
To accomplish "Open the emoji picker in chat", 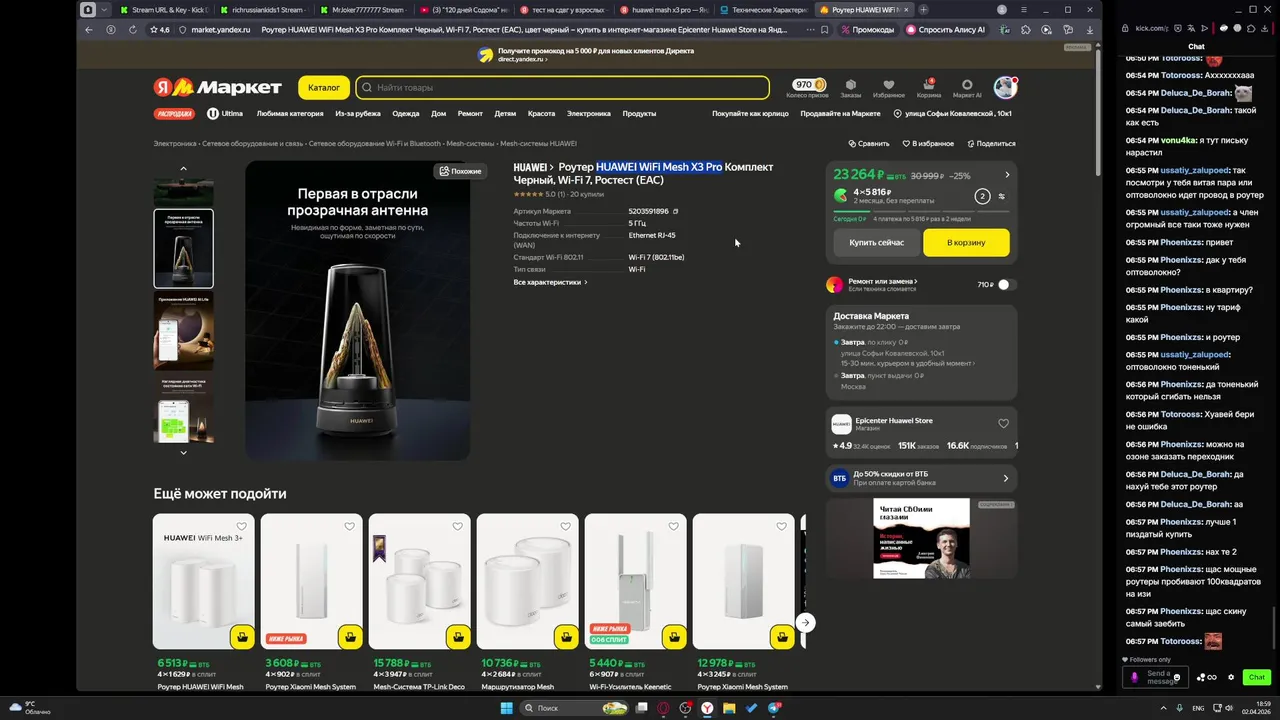I will (x=1176, y=678).
